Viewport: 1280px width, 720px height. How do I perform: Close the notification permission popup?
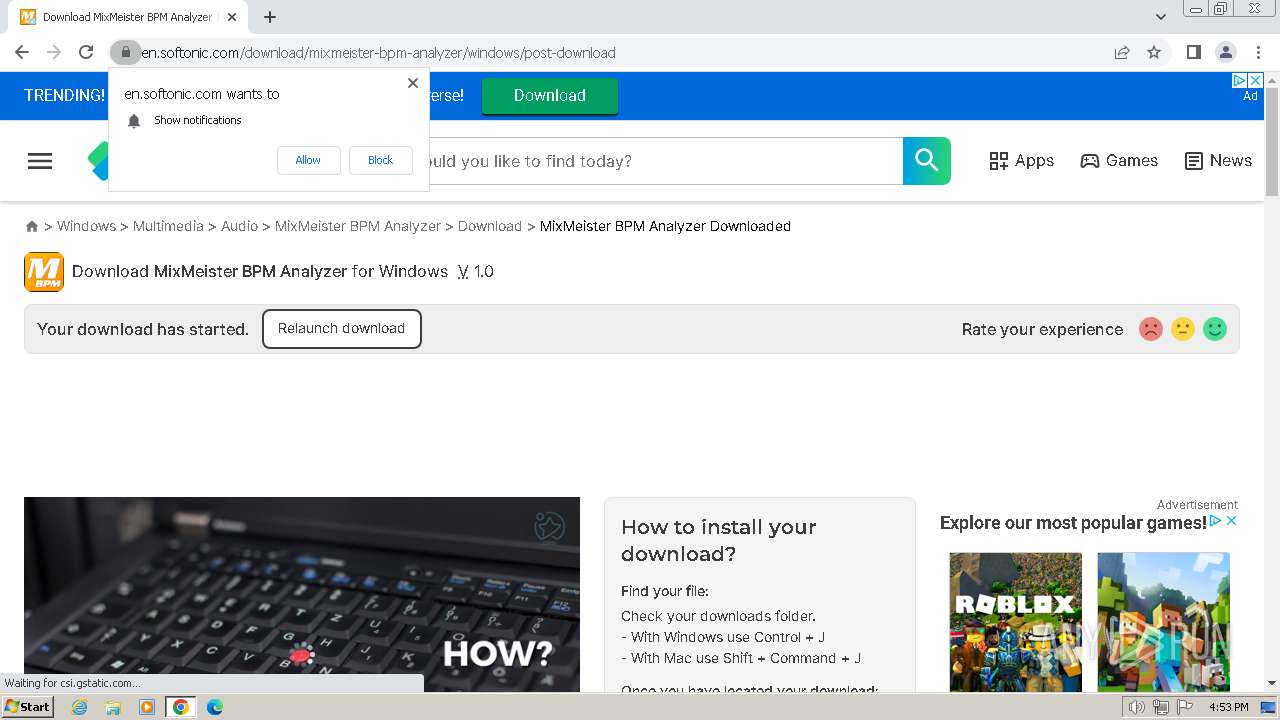412,83
